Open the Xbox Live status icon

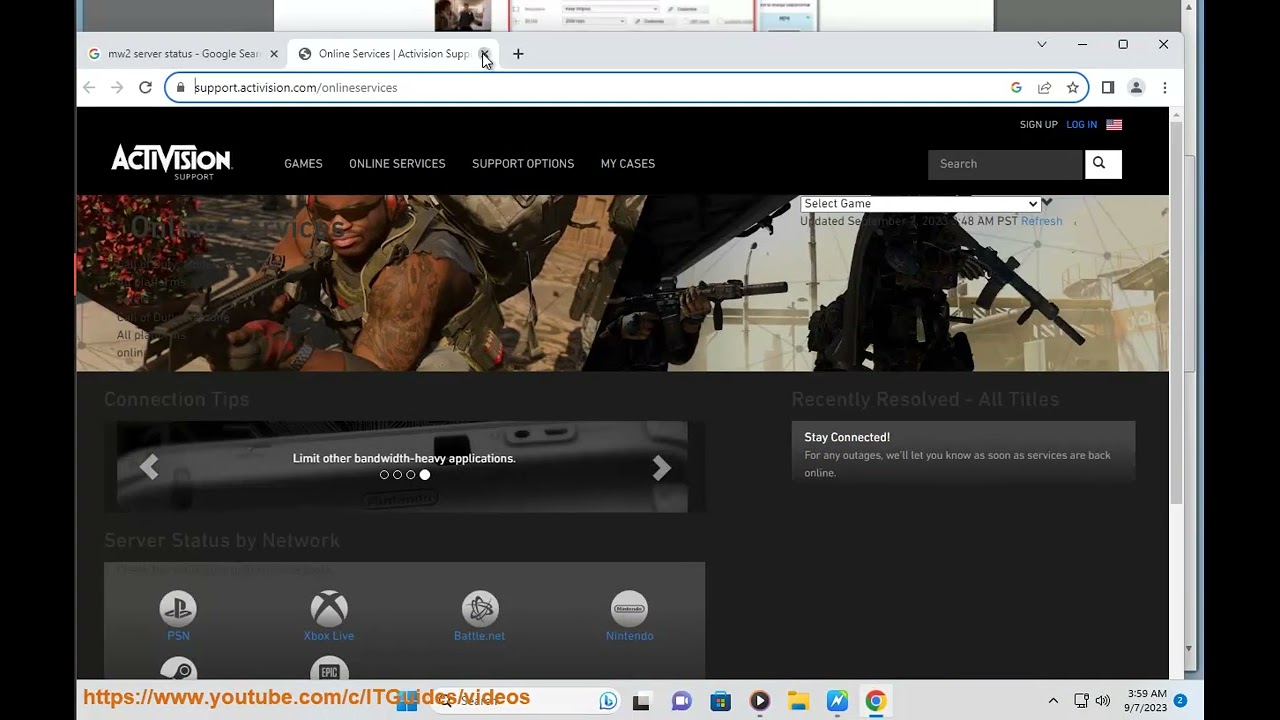(329, 608)
